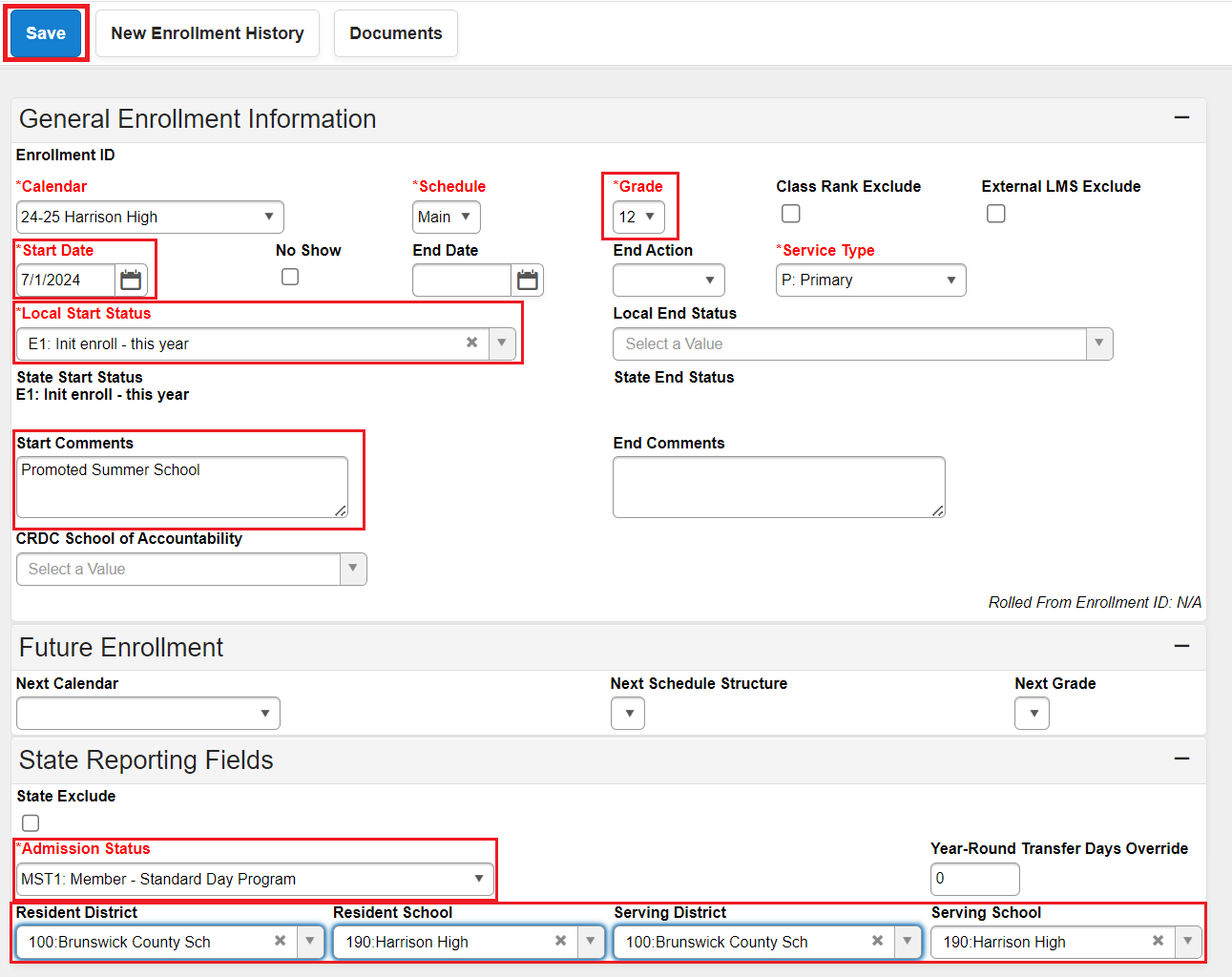Screen dimensions: 1232x977
Task: Click the Serving District field 100:Brunswick County Sch
Action: click(x=767, y=942)
